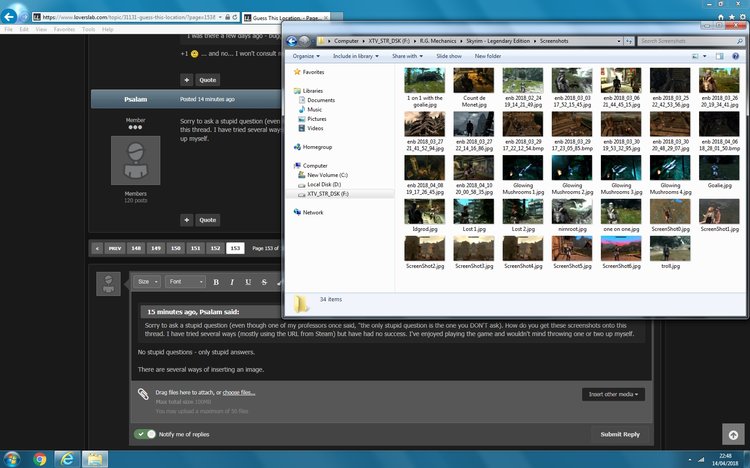Image resolution: width=750 pixels, height=468 pixels.
Task: Expand the Explorer address bar history dropdown
Action: click(x=618, y=41)
